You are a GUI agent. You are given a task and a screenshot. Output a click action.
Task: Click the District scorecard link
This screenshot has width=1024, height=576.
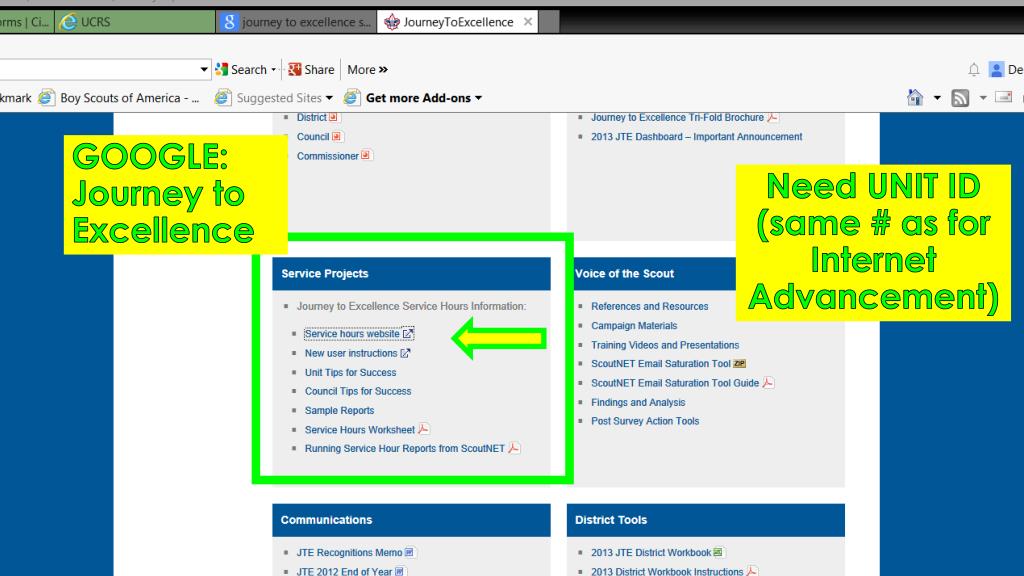point(317,118)
